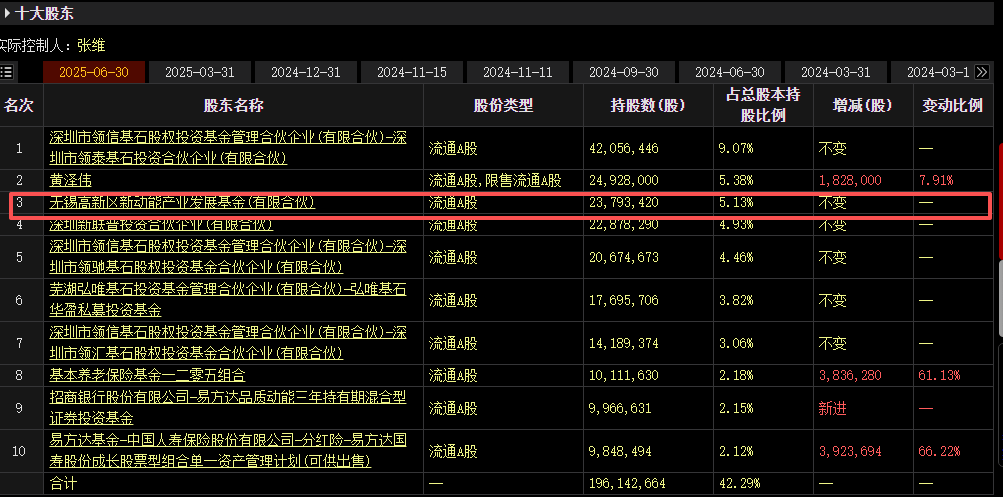Click the 实际控制人：张维 text
The height and width of the screenshot is (497, 1003).
(x=52, y=45)
